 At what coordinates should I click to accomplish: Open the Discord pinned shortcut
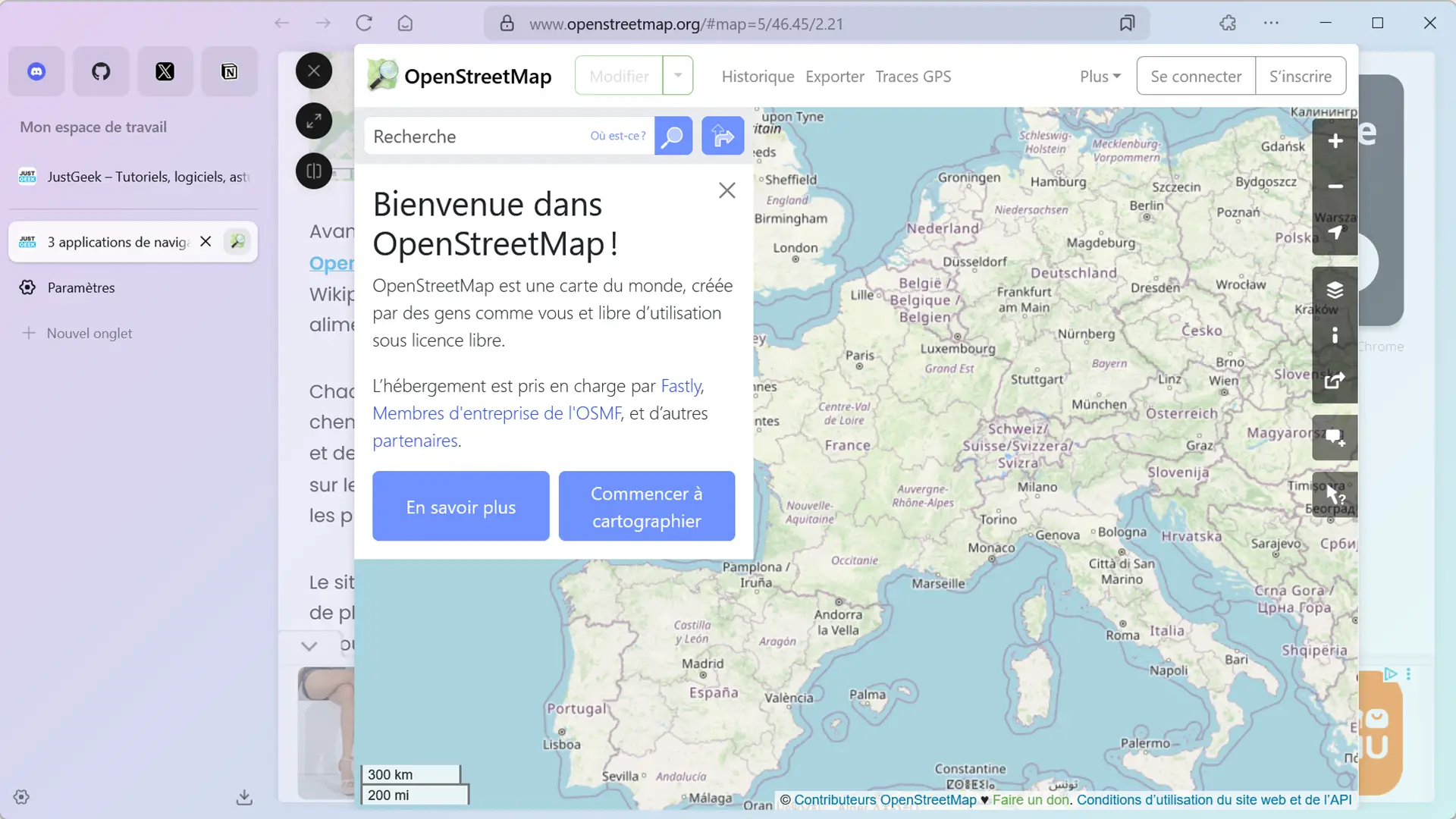point(36,71)
